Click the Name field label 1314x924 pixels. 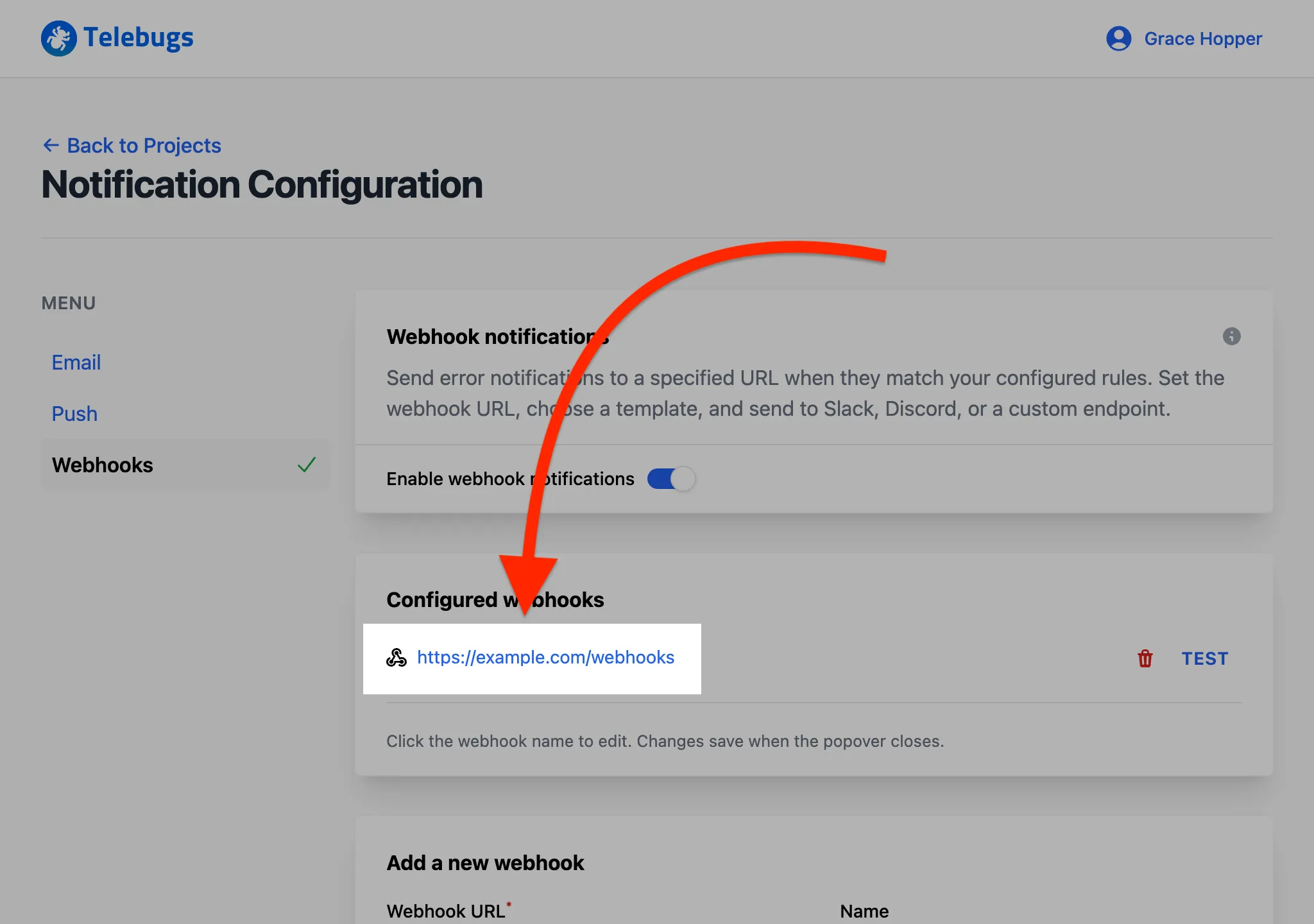(x=864, y=911)
